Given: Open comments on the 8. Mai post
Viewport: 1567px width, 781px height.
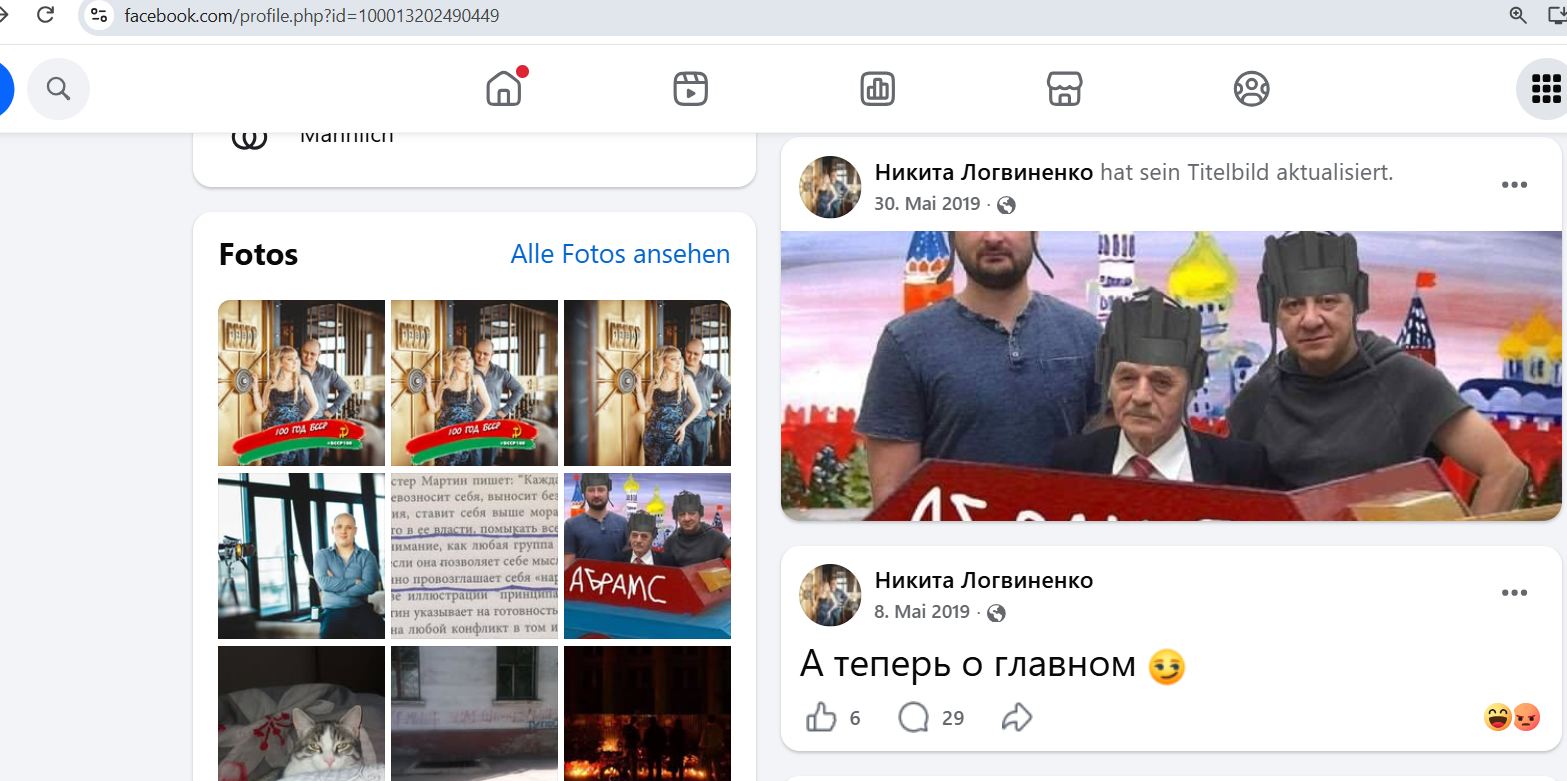Looking at the screenshot, I should pyautogui.click(x=914, y=717).
